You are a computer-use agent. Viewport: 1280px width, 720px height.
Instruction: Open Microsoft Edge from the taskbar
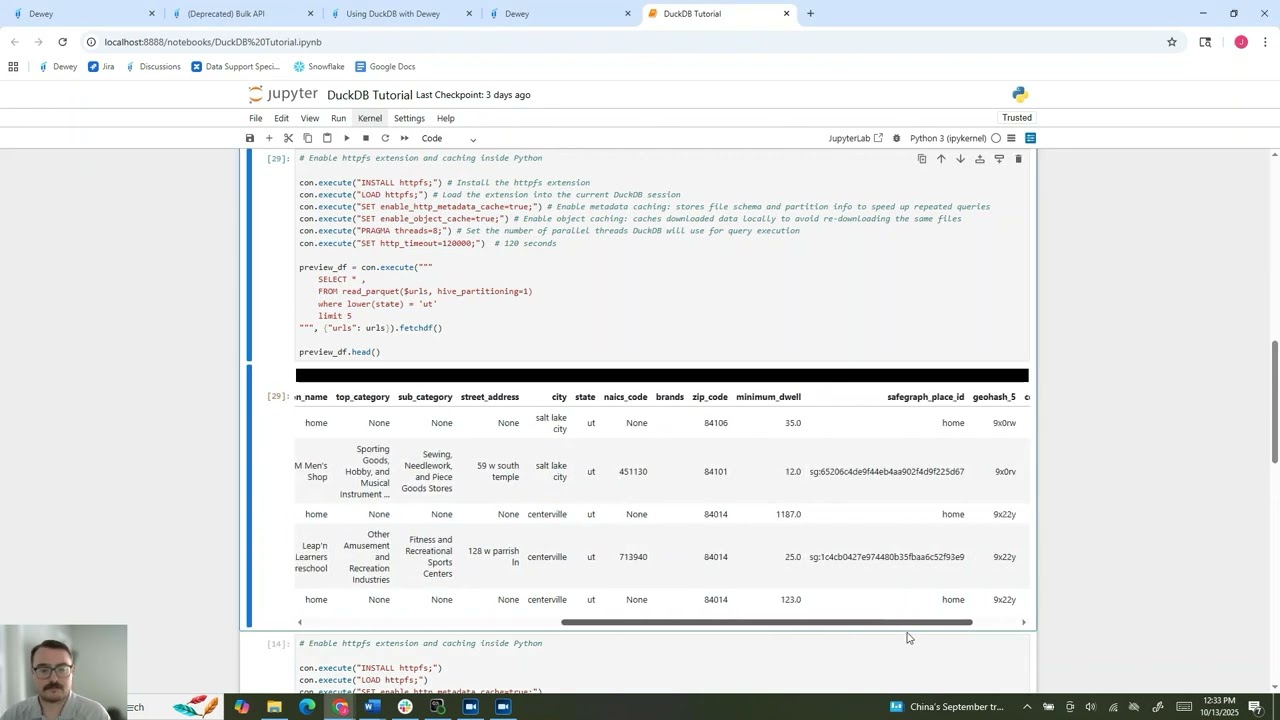pyautogui.click(x=307, y=707)
